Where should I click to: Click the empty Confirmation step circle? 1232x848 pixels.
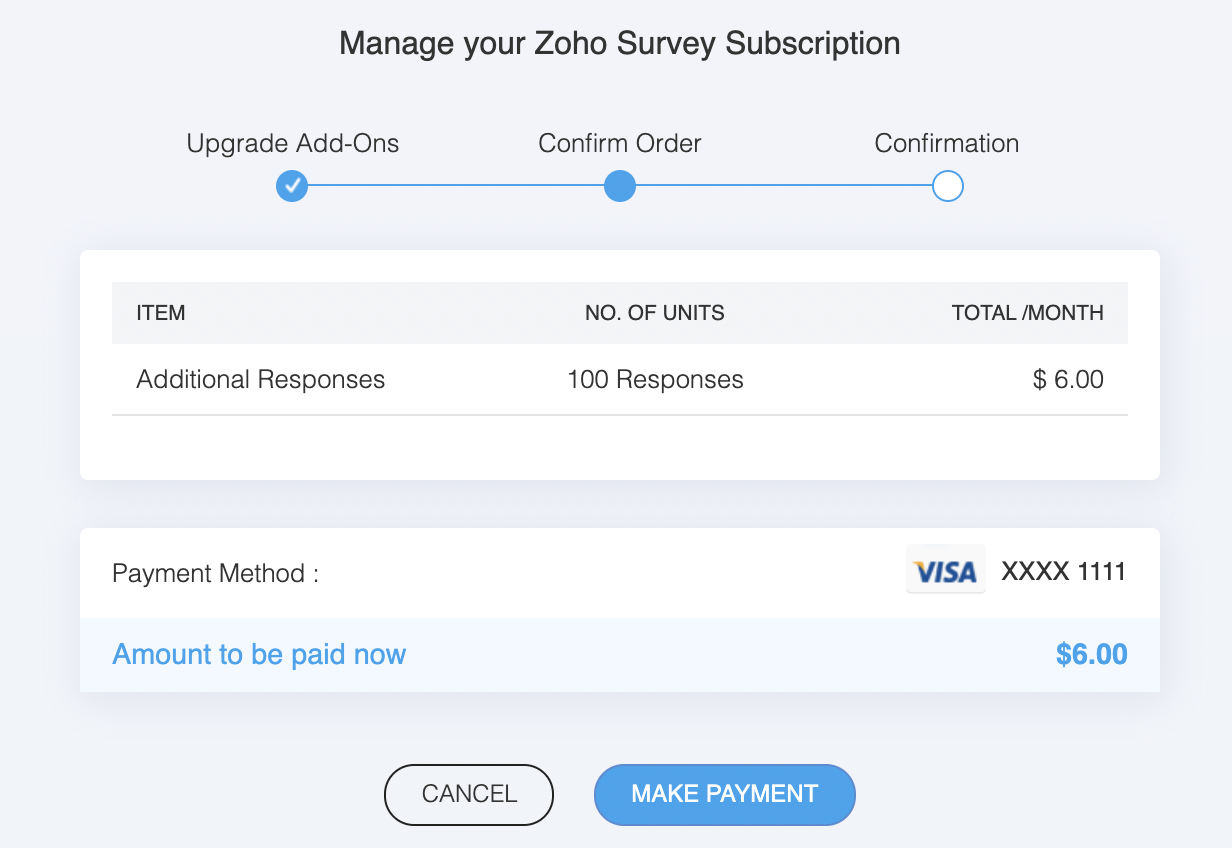947,186
